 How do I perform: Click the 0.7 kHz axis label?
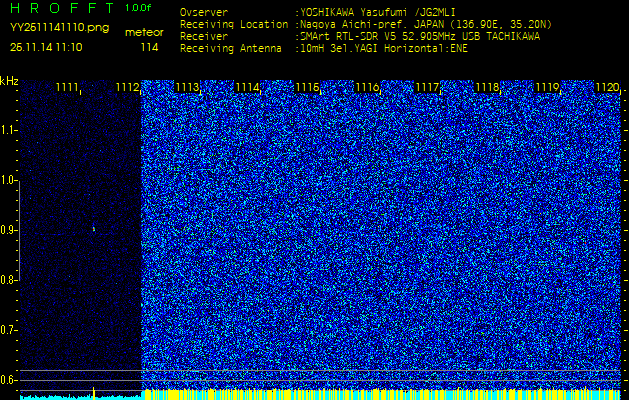click(8, 330)
